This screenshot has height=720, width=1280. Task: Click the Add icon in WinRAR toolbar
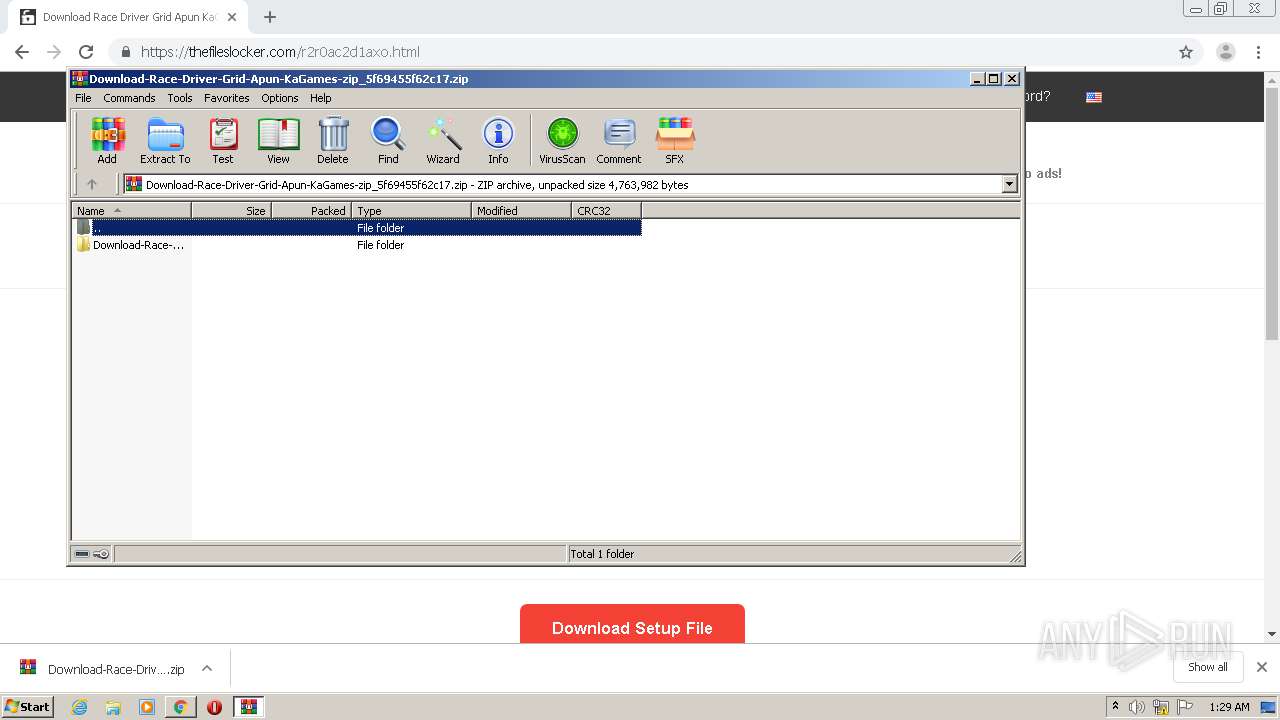[x=107, y=140]
